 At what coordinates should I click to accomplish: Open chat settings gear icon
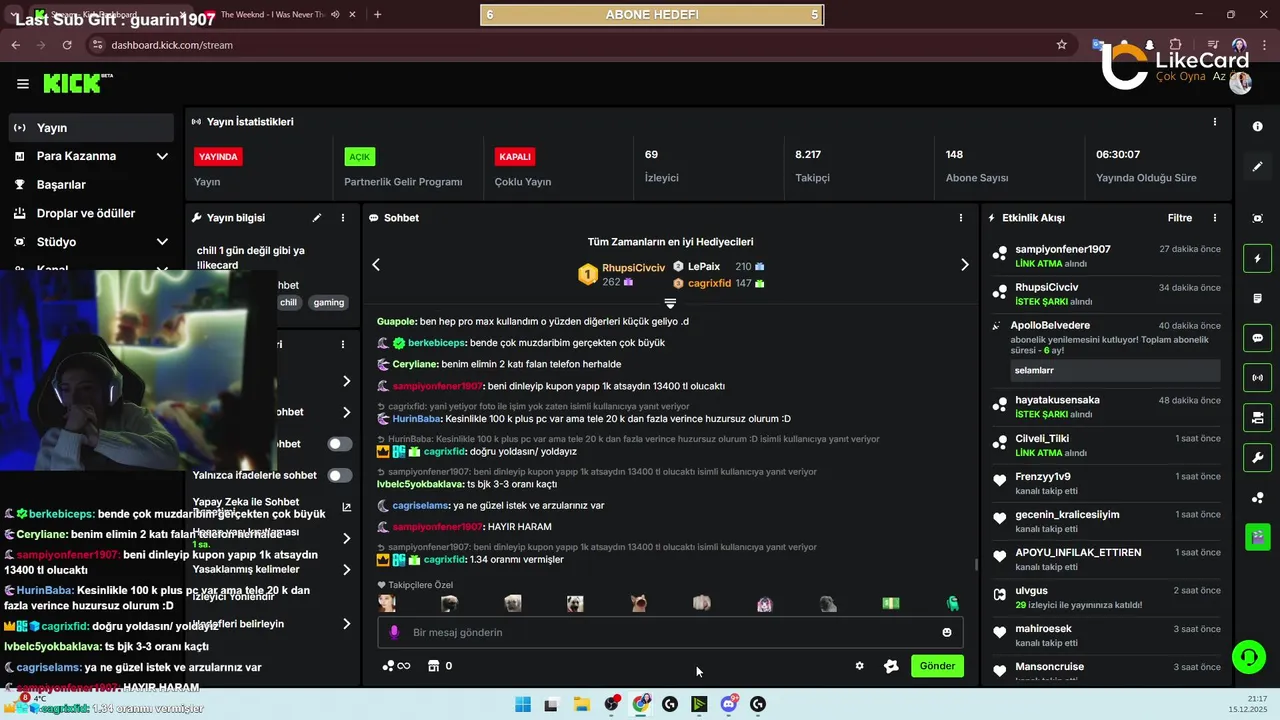(x=859, y=666)
